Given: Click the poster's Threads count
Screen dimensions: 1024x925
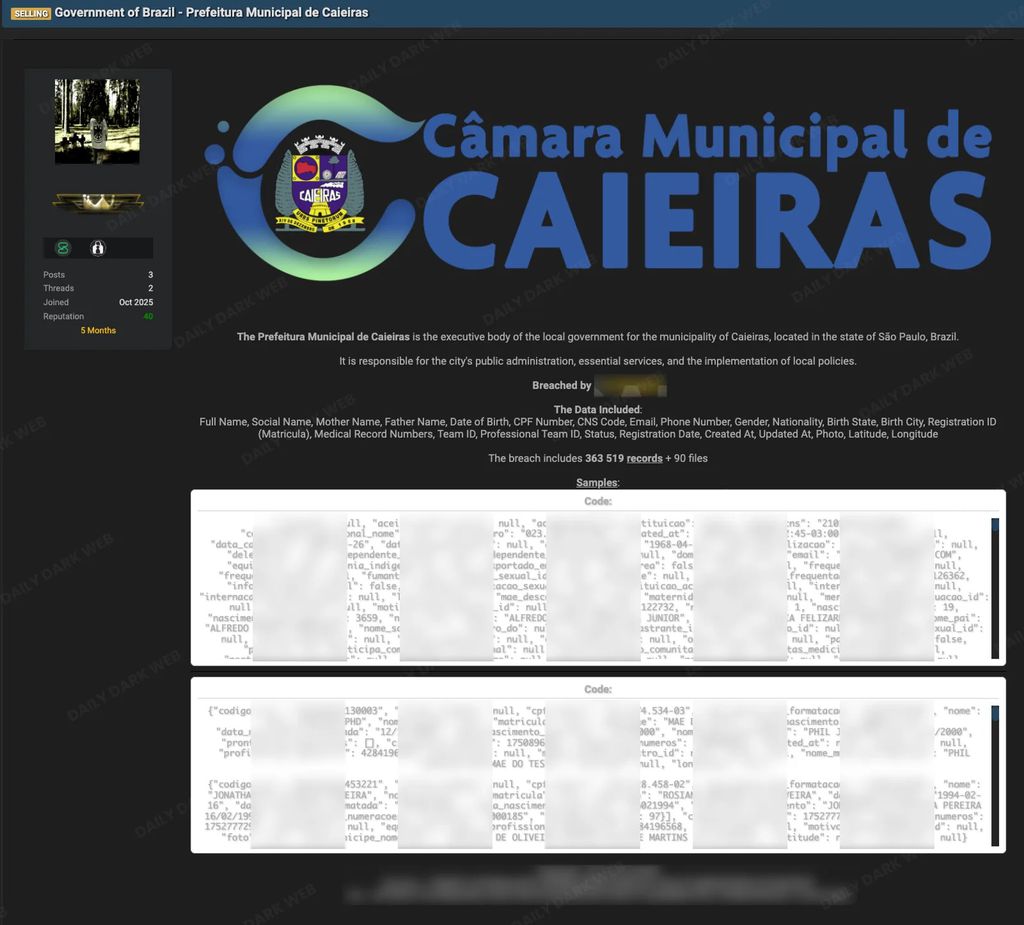Looking at the screenshot, I should coord(150,288).
